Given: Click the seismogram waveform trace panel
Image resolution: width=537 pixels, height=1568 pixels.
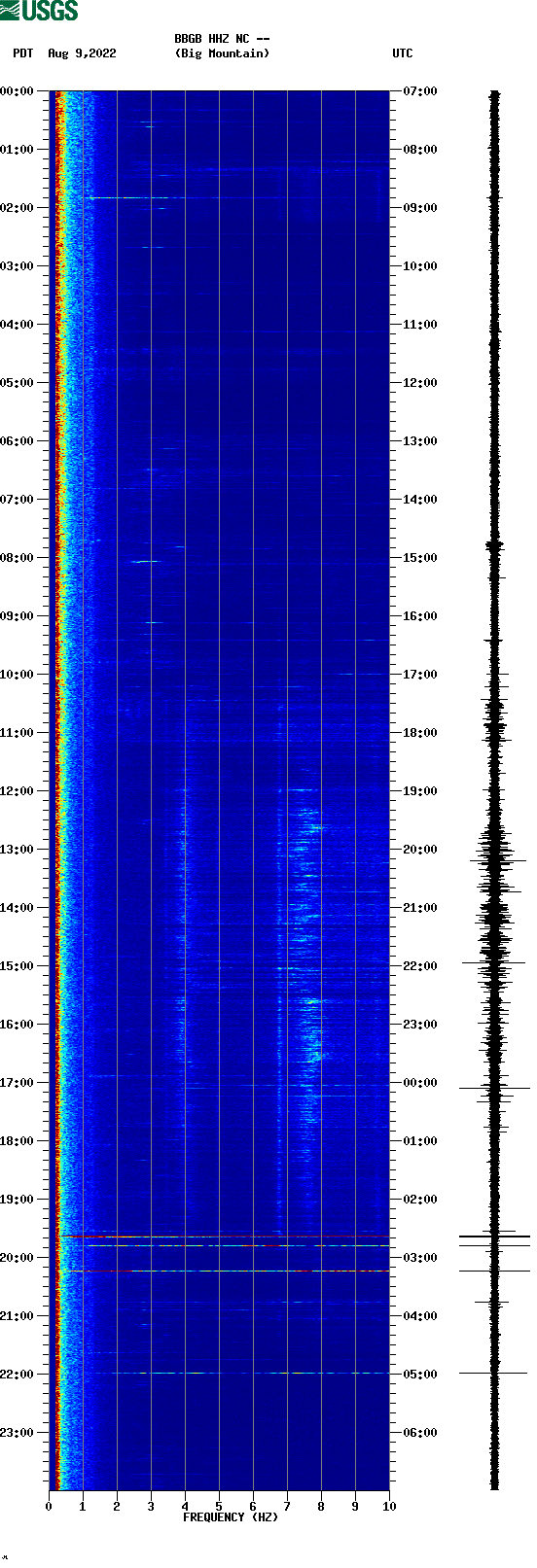Looking at the screenshot, I should pos(494,790).
